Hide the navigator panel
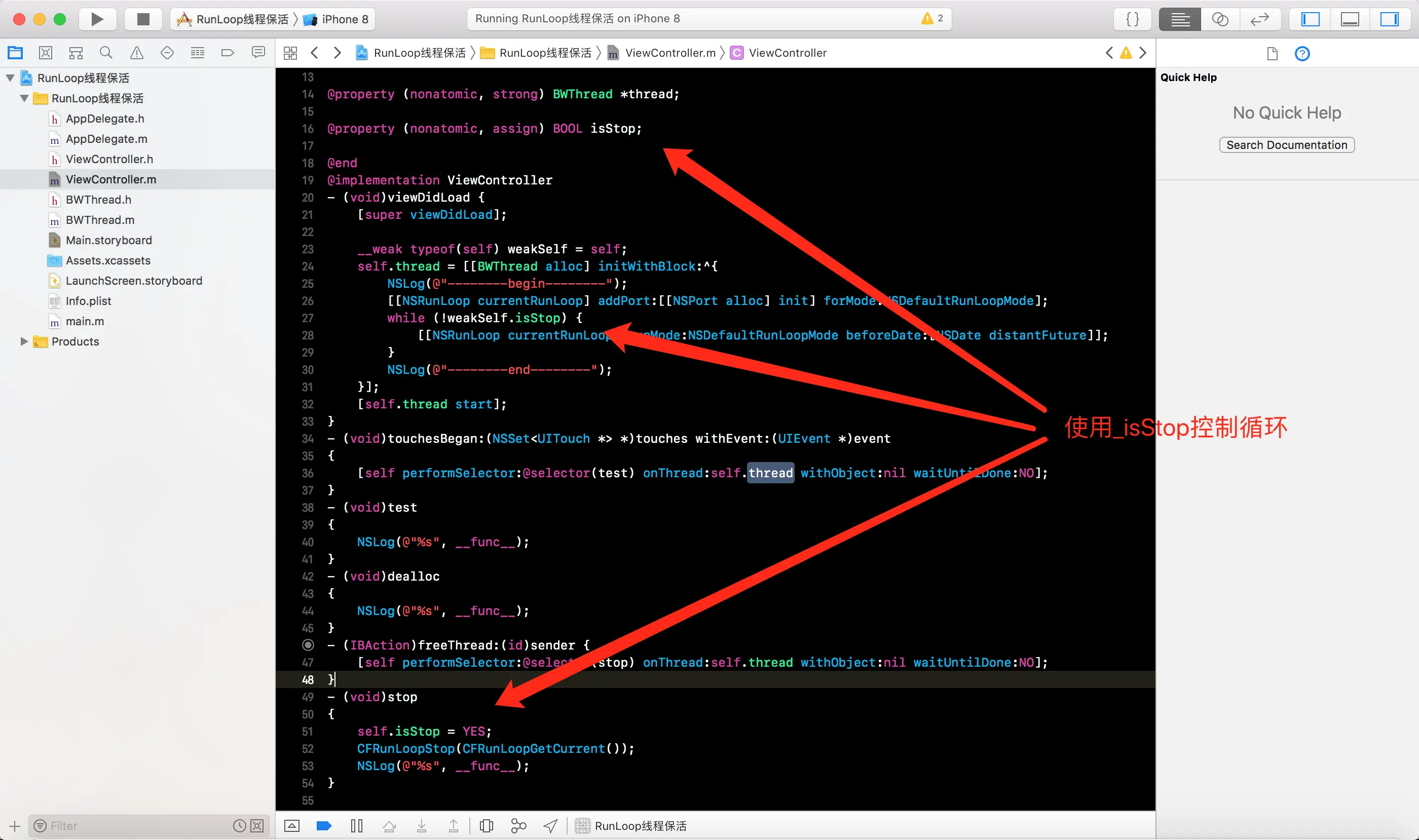Image resolution: width=1419 pixels, height=840 pixels. [1310, 19]
